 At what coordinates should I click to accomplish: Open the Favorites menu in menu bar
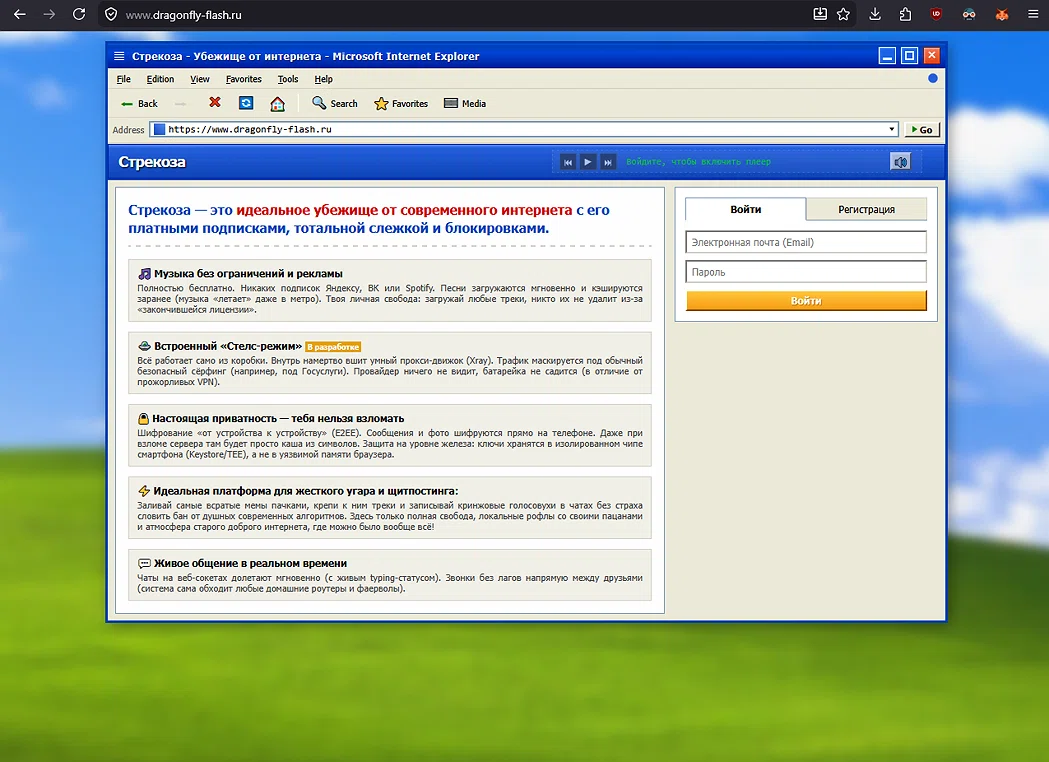[x=244, y=79]
